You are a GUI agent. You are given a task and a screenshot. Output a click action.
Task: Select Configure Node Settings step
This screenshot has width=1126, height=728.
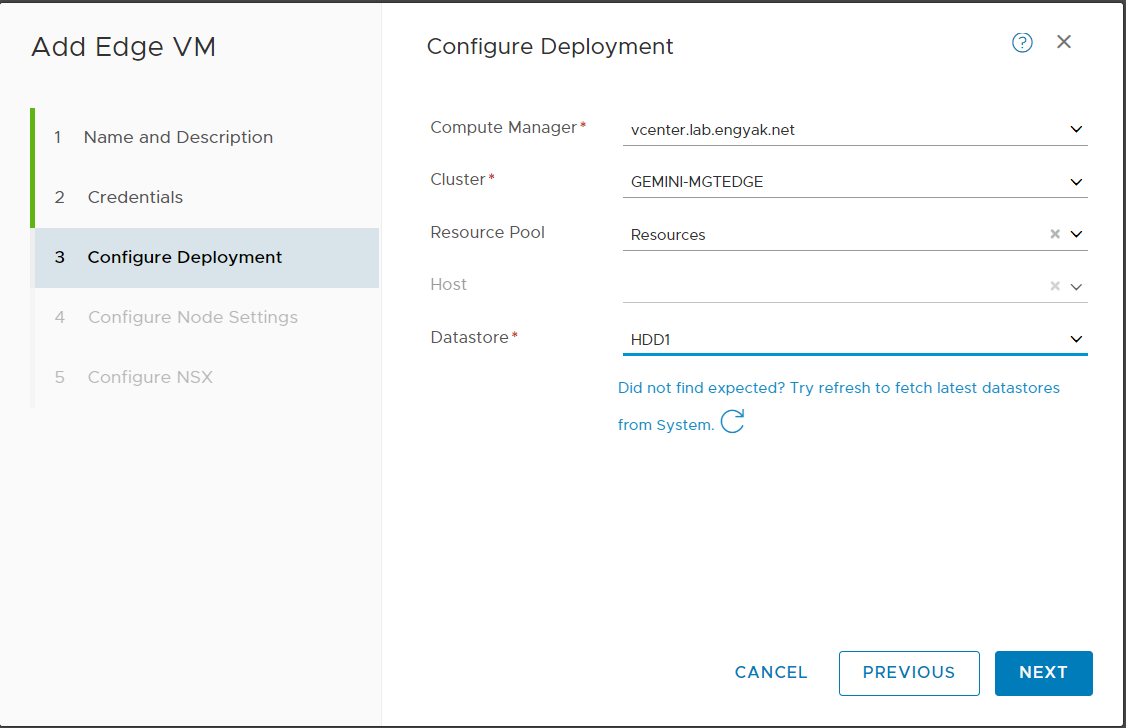point(193,317)
